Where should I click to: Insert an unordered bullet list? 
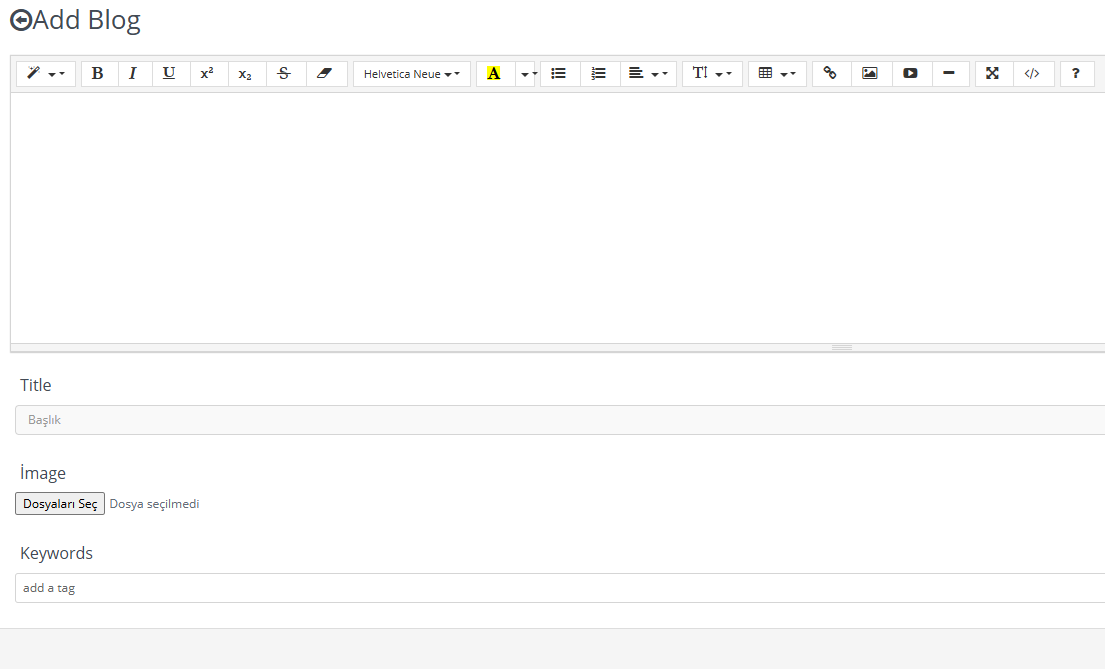[x=559, y=74]
